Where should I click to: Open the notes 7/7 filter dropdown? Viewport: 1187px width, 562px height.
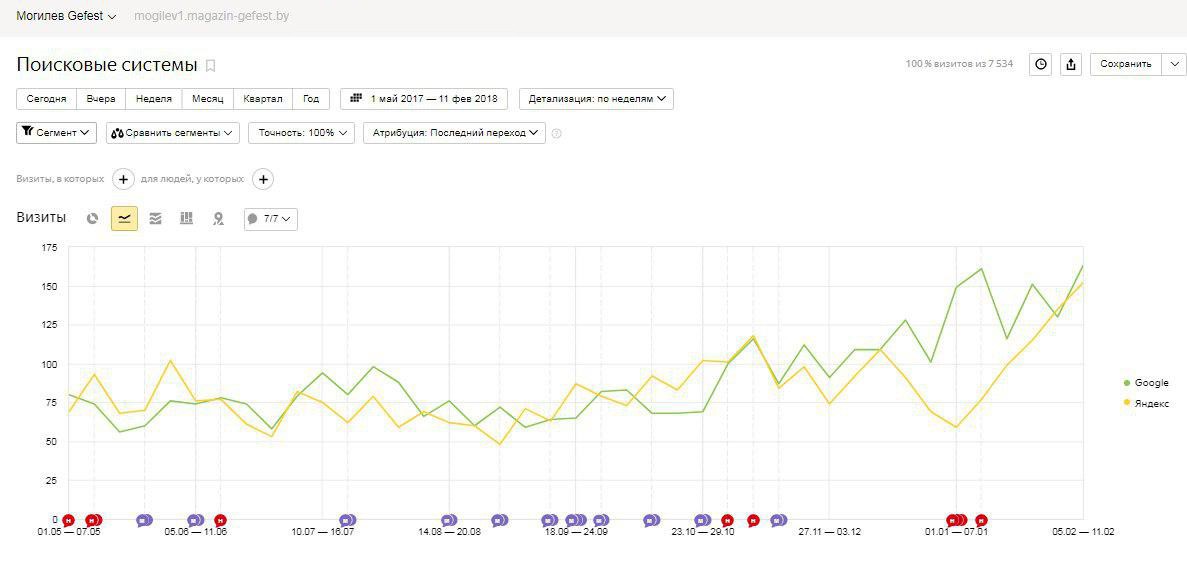[x=270, y=219]
